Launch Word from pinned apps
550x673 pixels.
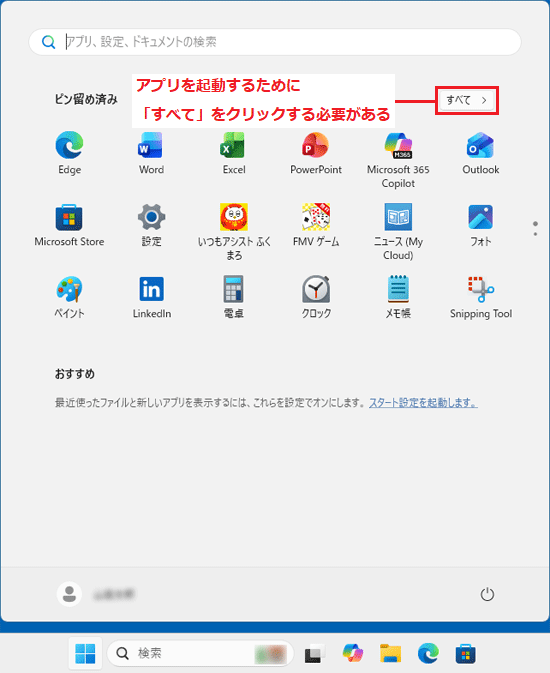click(x=151, y=153)
